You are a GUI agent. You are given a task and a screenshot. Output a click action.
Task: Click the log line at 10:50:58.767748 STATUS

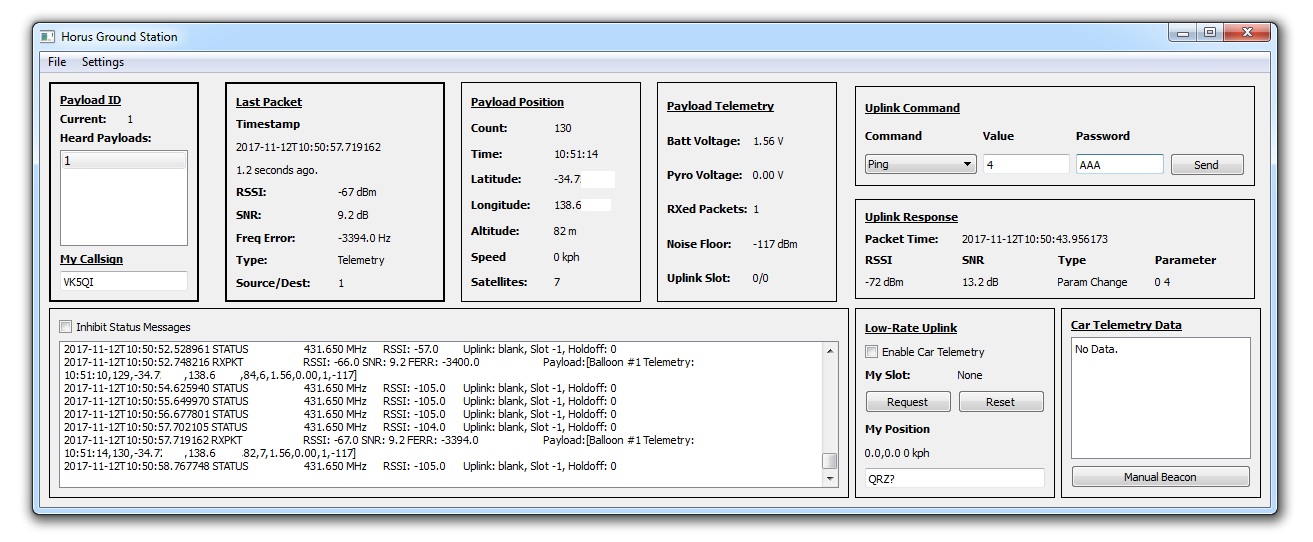pos(340,466)
